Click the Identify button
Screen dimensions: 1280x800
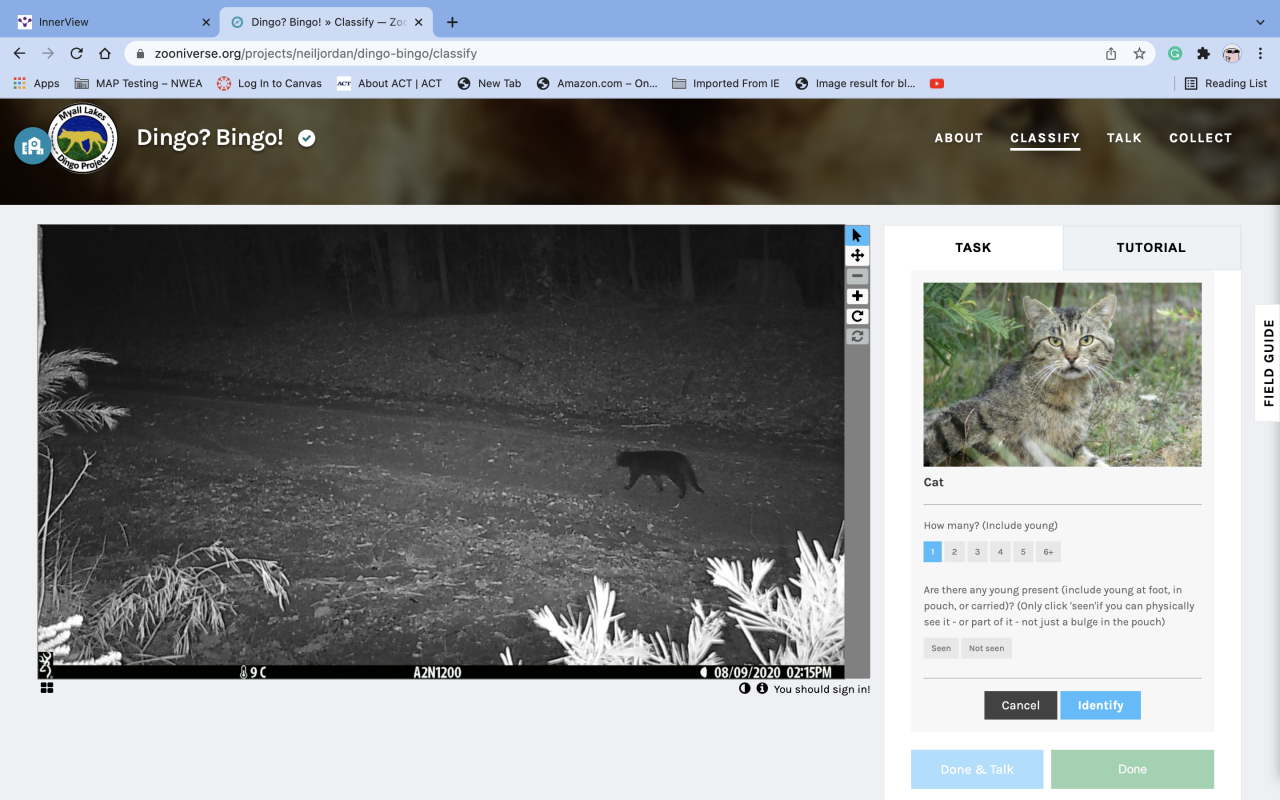[1100, 705]
